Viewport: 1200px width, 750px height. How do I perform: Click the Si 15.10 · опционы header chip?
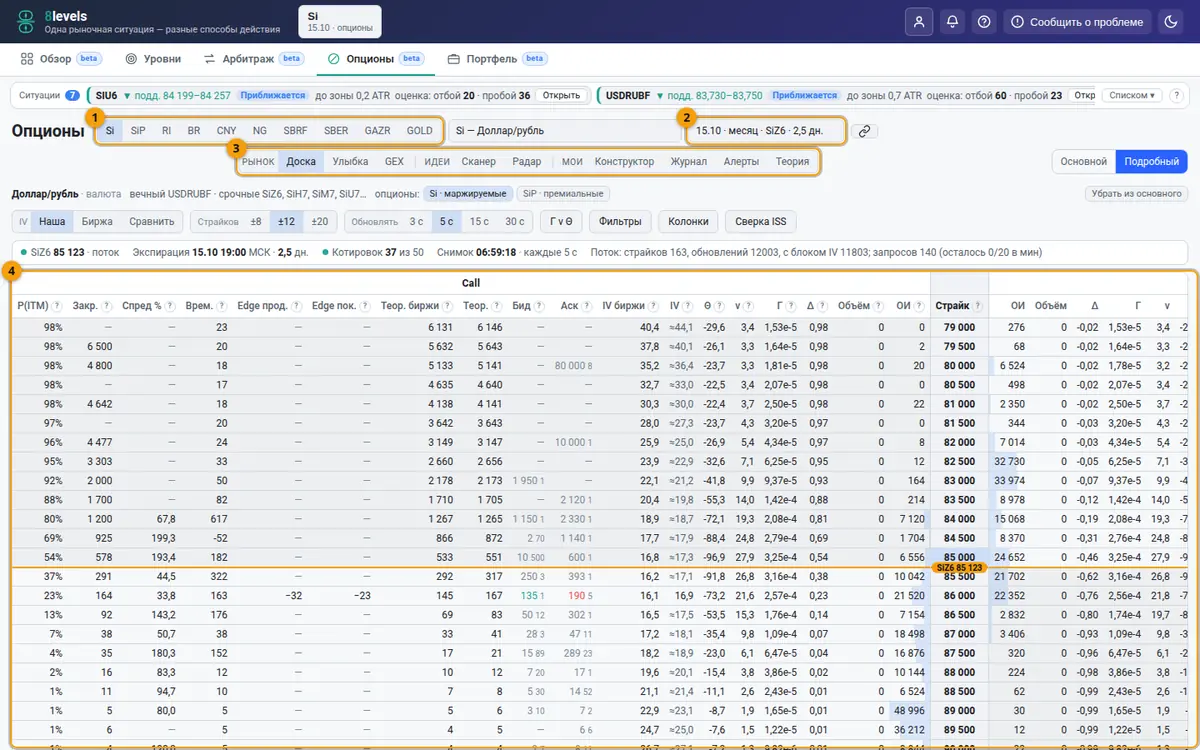click(x=339, y=22)
